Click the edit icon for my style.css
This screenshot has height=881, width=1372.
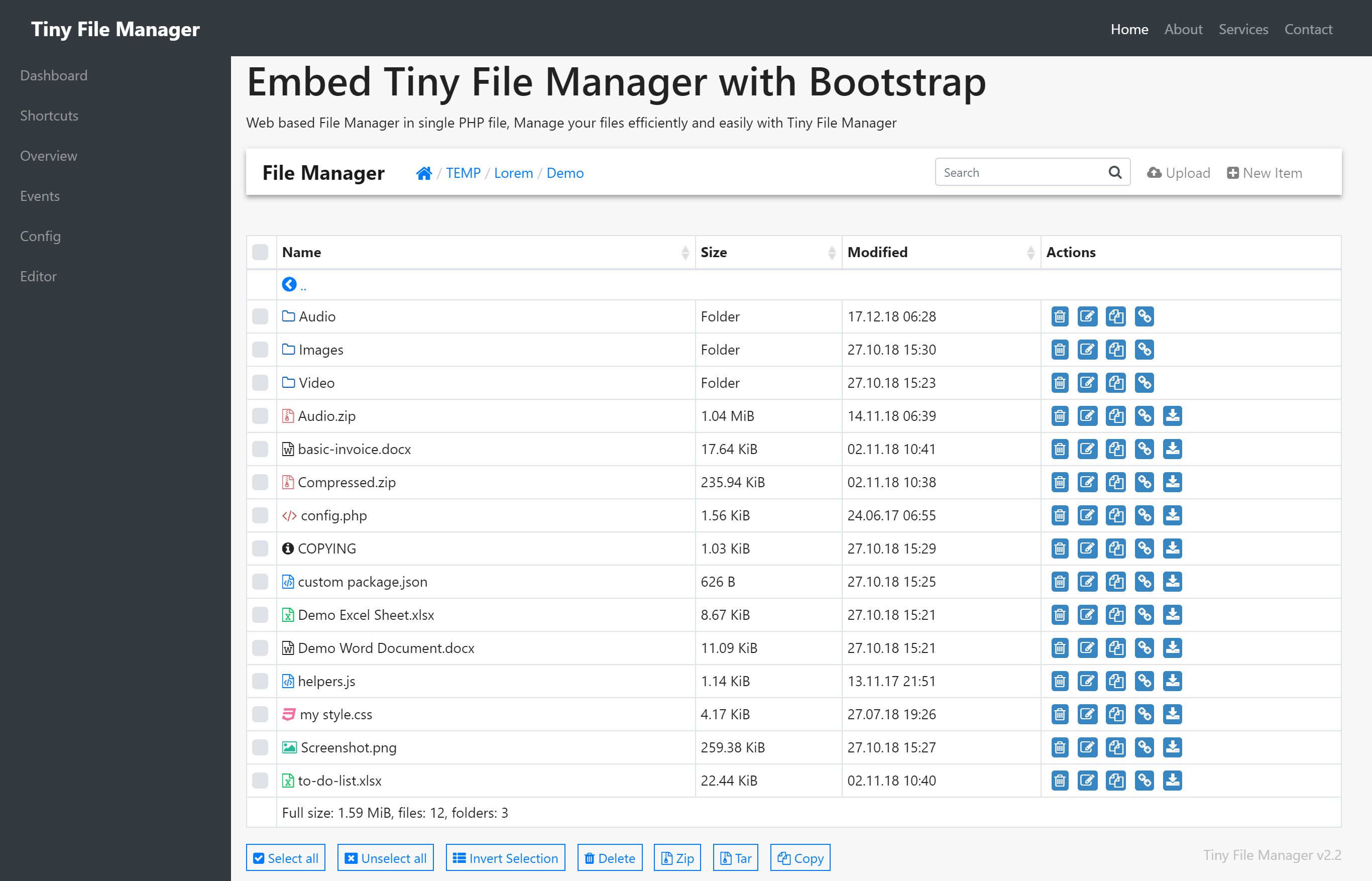[1087, 714]
